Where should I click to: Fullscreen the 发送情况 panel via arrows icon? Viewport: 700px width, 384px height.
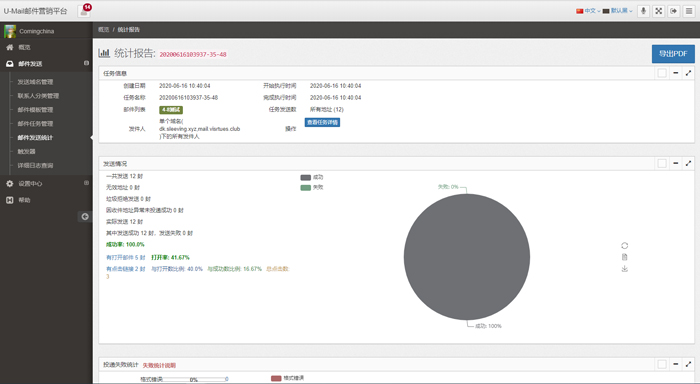(x=688, y=163)
